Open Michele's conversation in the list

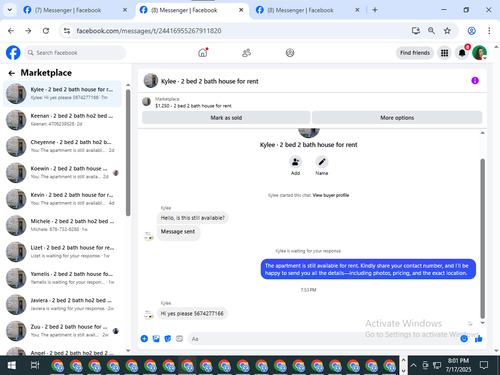click(x=62, y=225)
